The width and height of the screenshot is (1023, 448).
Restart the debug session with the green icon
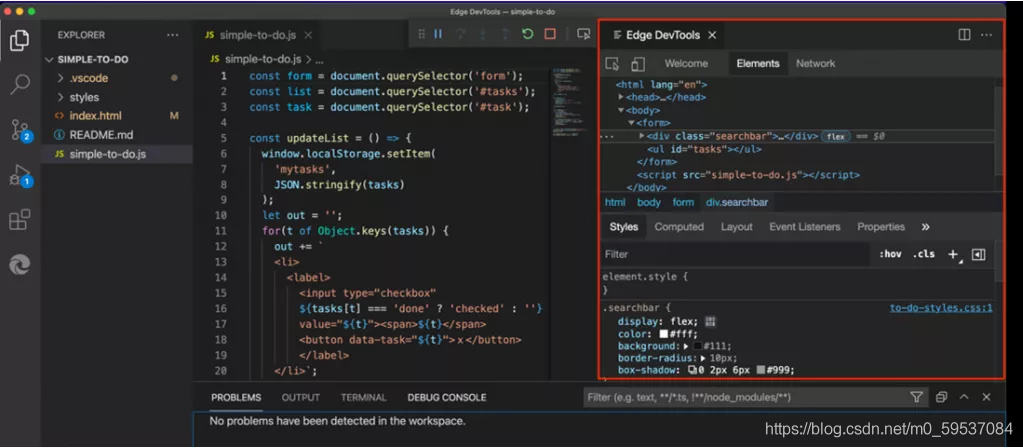(528, 34)
